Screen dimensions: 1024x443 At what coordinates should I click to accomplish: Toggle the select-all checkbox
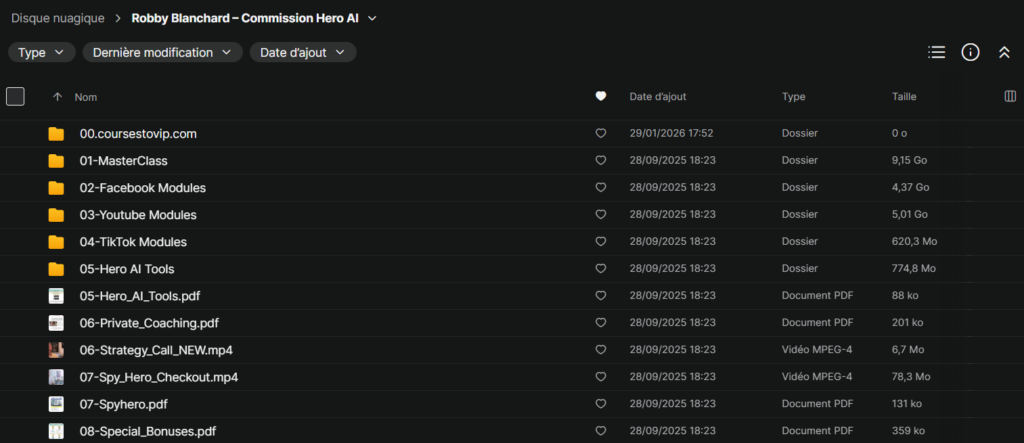pos(15,96)
